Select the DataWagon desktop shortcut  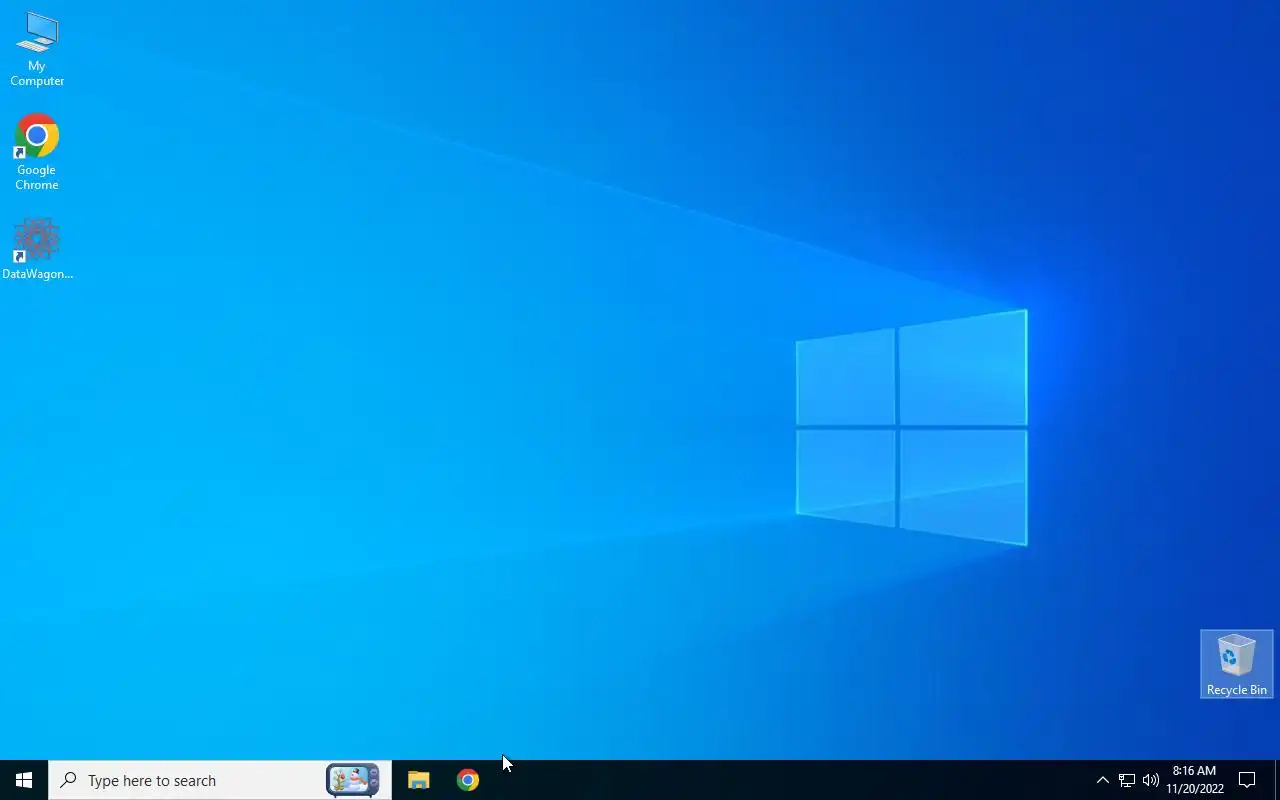[x=37, y=249]
